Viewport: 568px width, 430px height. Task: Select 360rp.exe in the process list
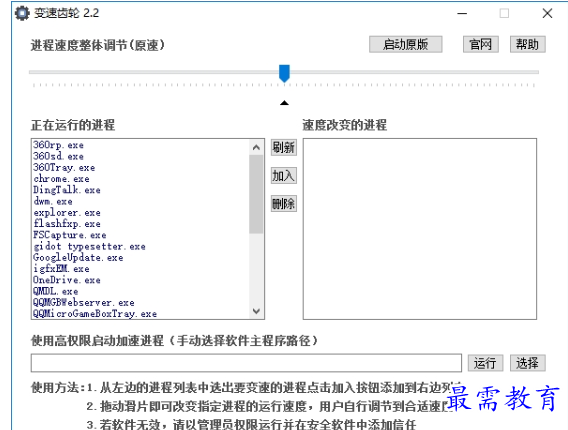[58, 145]
